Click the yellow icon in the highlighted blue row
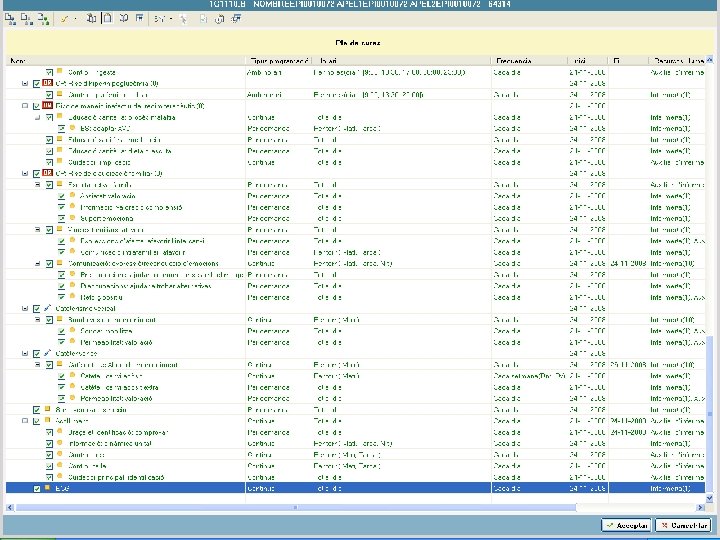The height and width of the screenshot is (540, 720). 47,488
